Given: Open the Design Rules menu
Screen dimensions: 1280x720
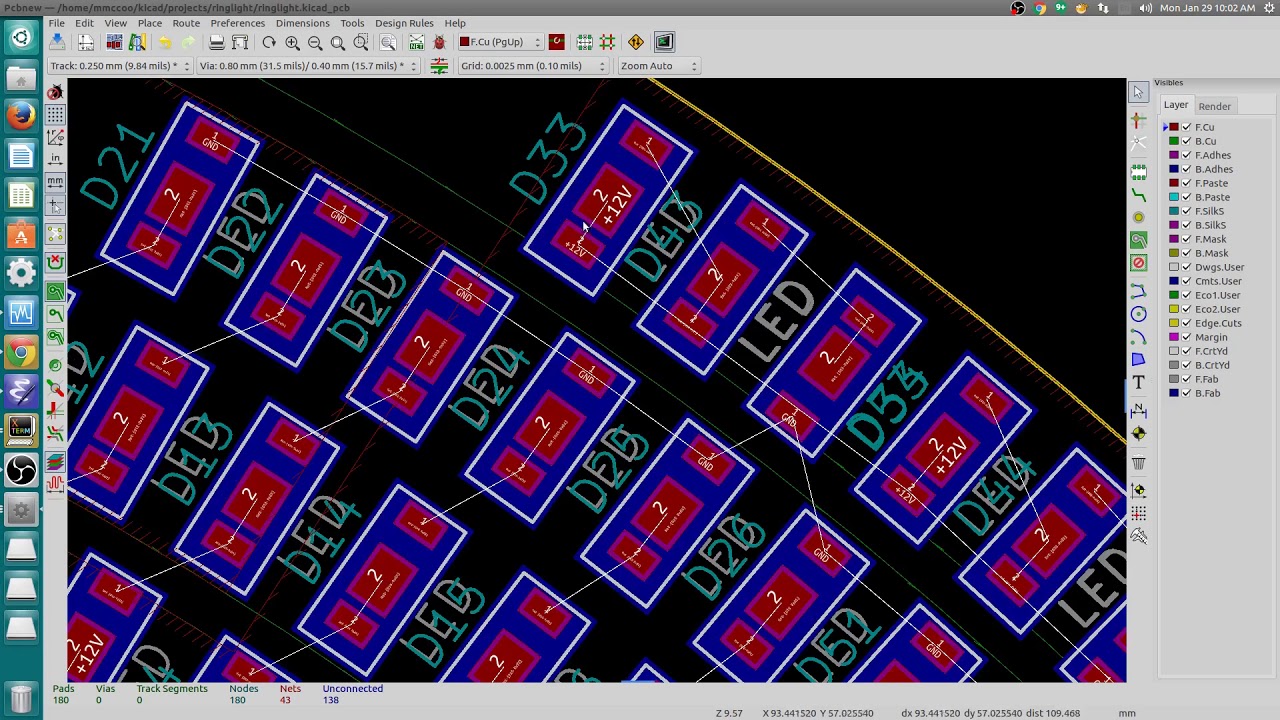Looking at the screenshot, I should (404, 23).
